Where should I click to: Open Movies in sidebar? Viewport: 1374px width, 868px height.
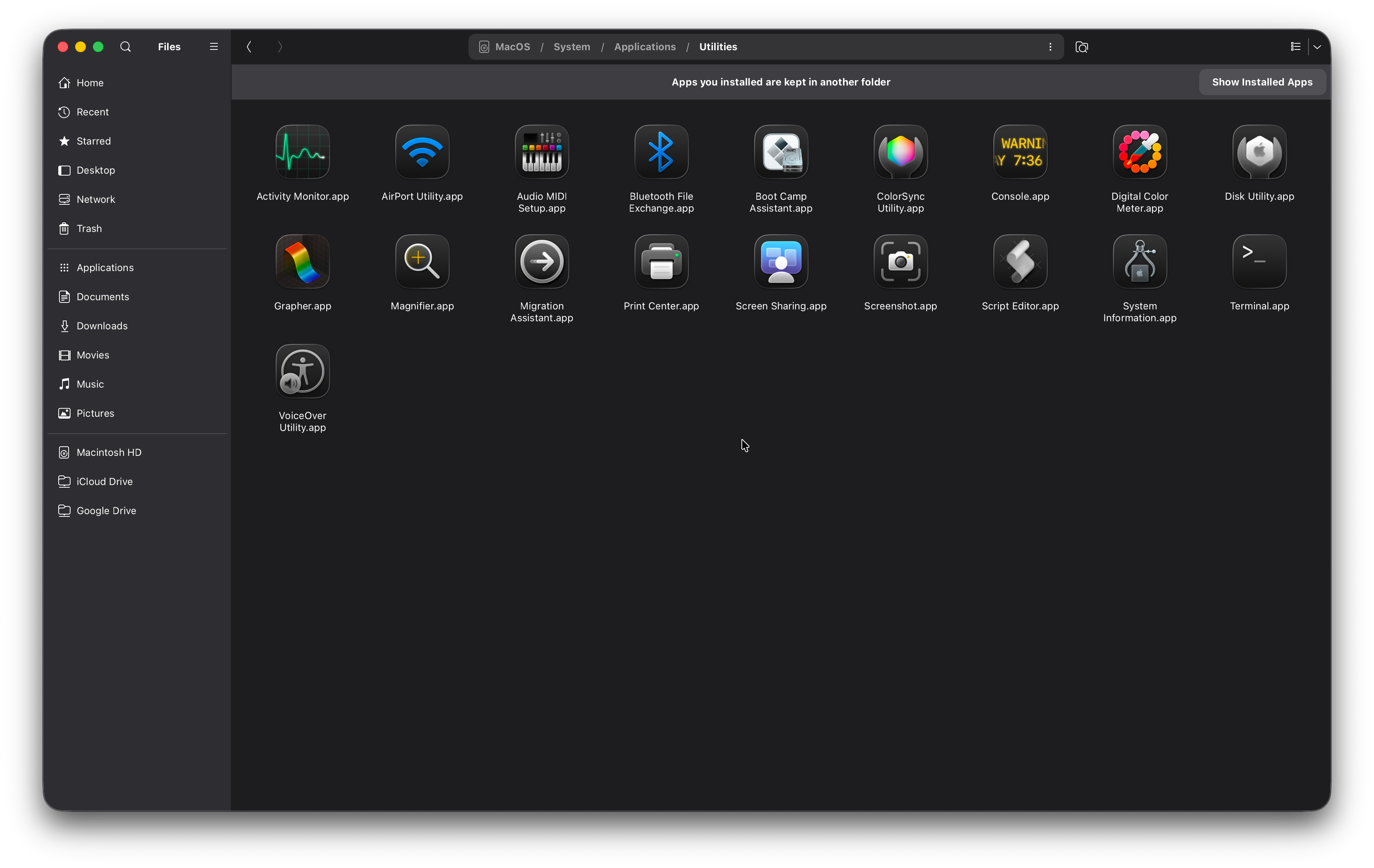pos(138,355)
